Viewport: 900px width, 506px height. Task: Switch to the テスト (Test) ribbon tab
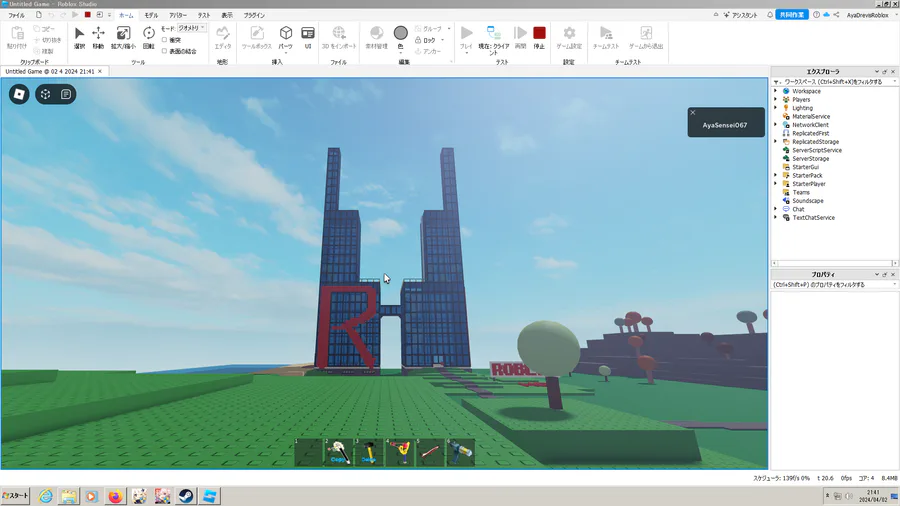(204, 15)
